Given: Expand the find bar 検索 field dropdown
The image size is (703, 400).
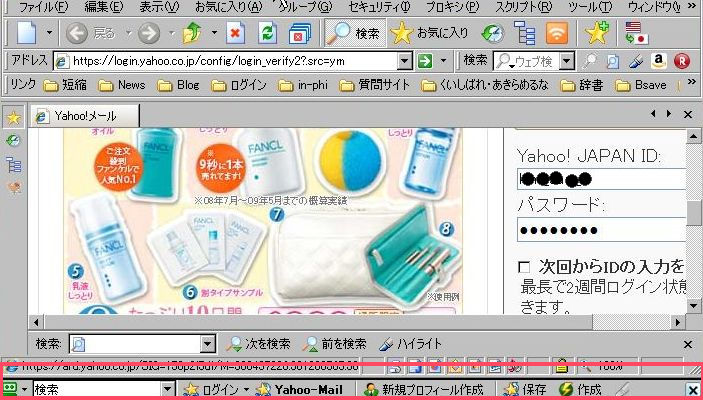Looking at the screenshot, I should tap(208, 344).
